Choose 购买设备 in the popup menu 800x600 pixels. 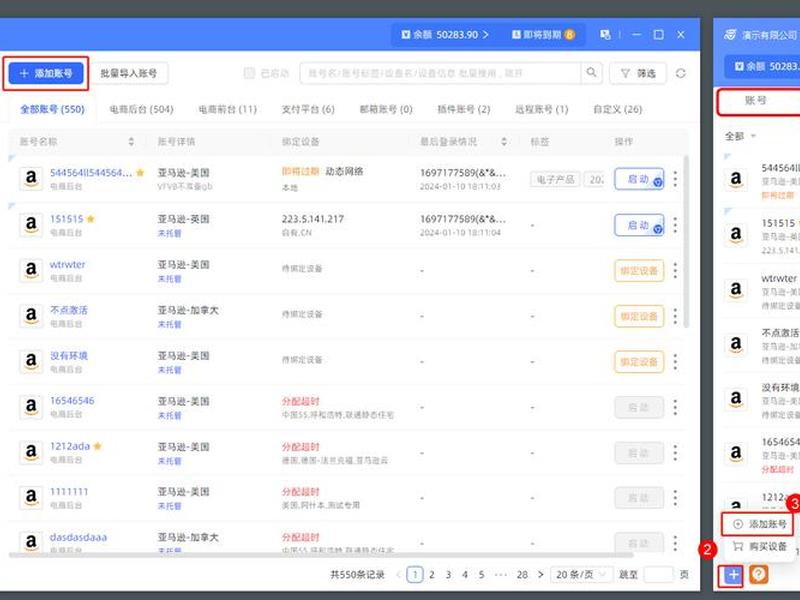tap(760, 547)
